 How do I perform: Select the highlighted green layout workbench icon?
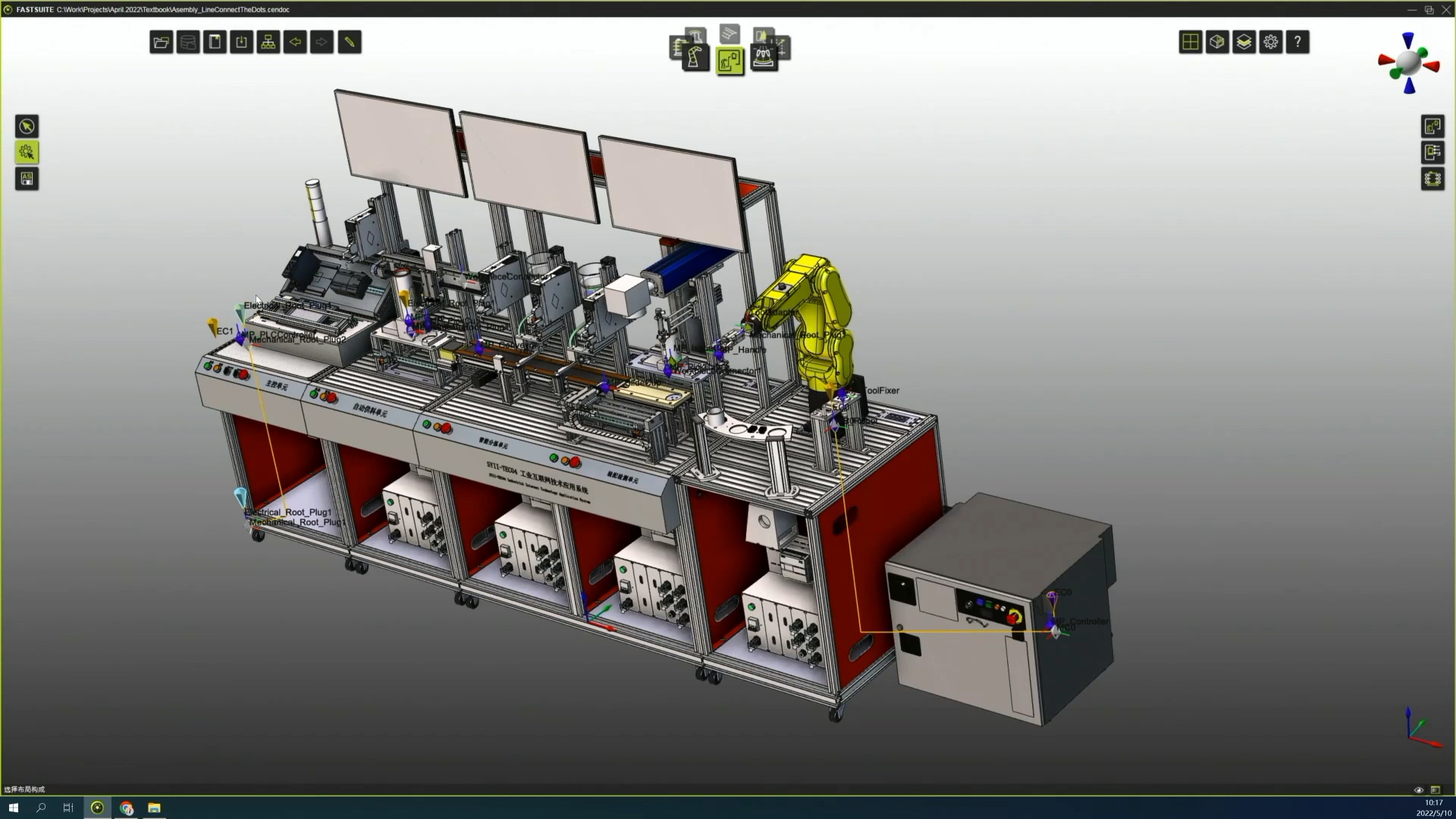pos(730,61)
